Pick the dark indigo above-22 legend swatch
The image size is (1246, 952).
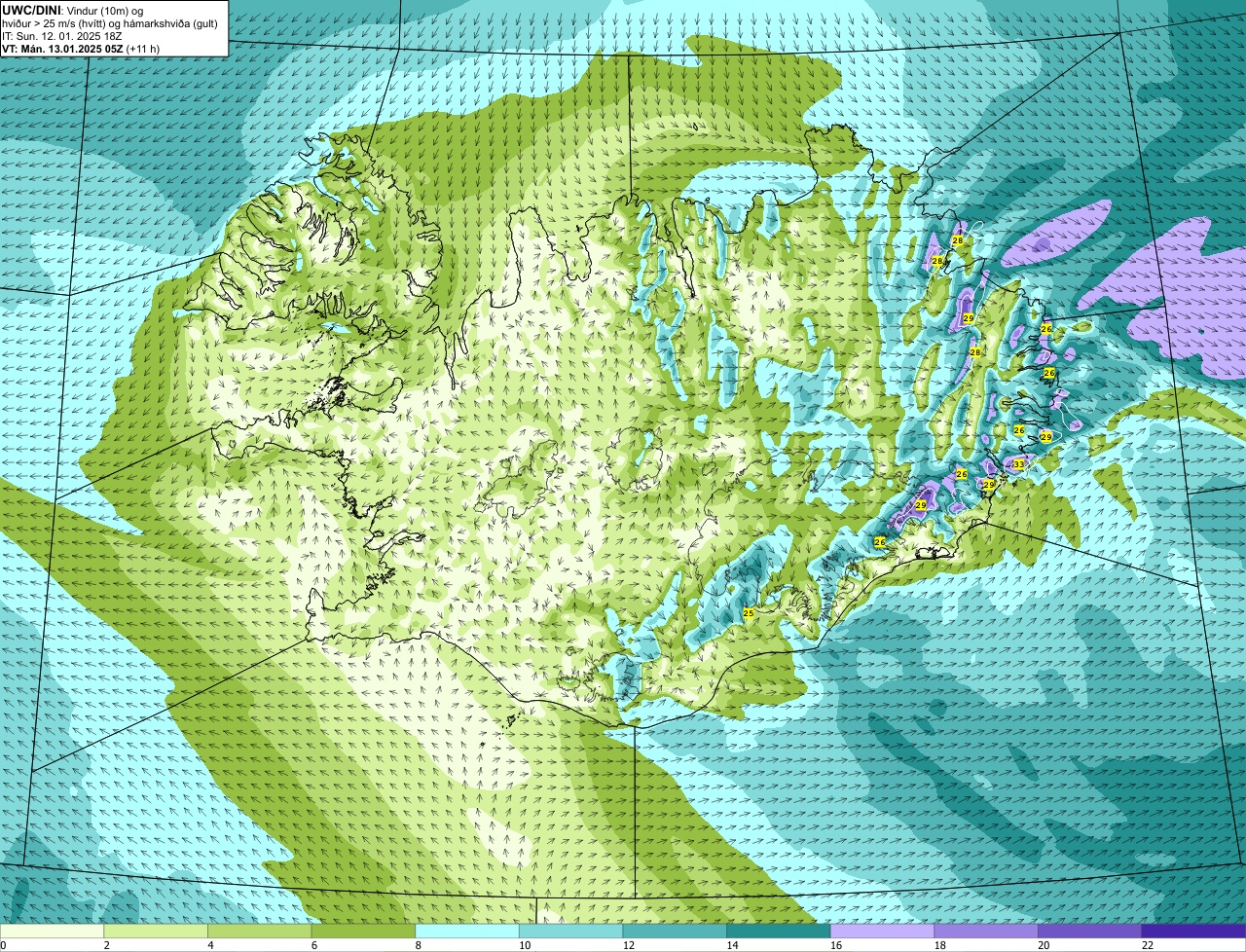(x=1194, y=931)
